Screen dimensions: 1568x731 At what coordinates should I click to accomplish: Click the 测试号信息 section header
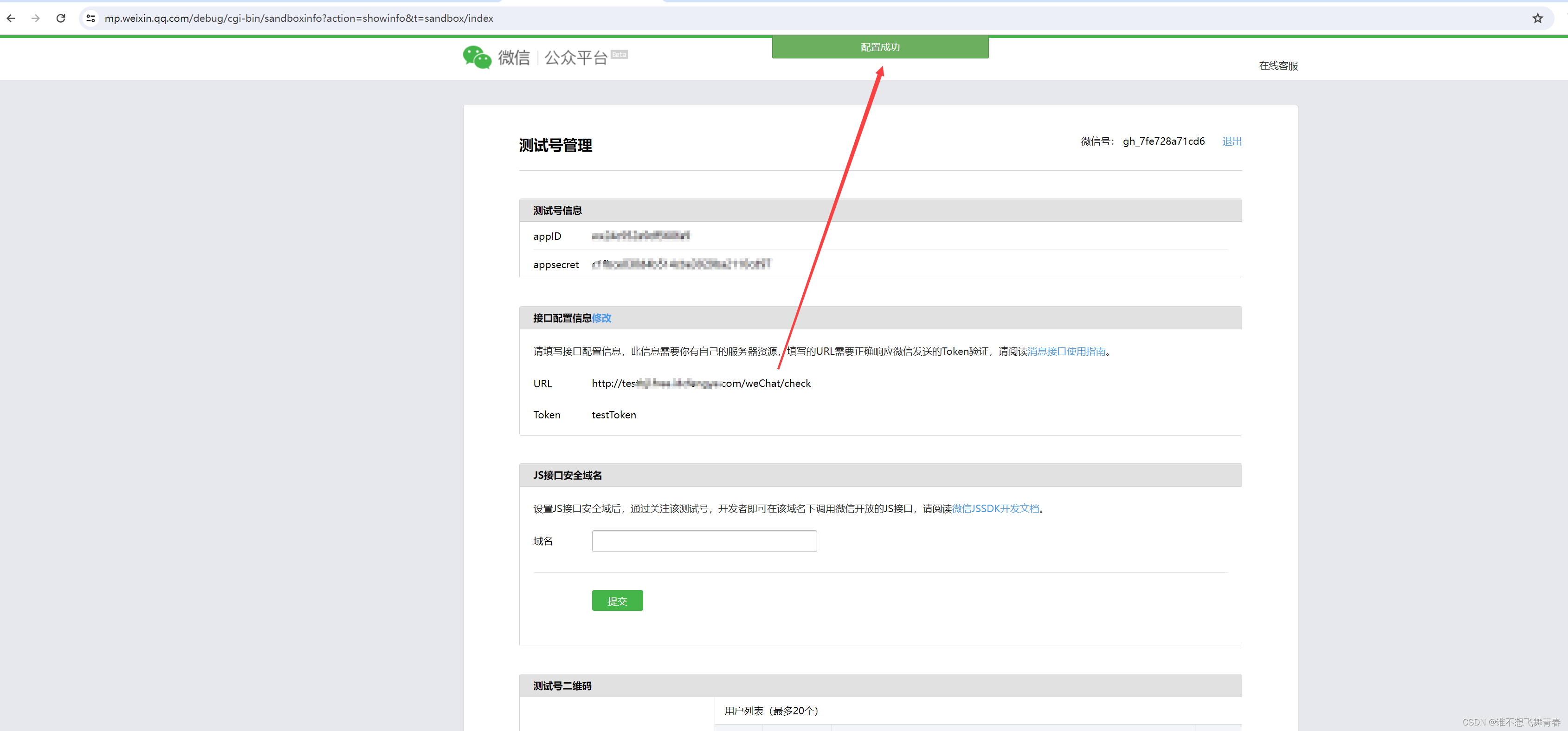click(x=880, y=210)
